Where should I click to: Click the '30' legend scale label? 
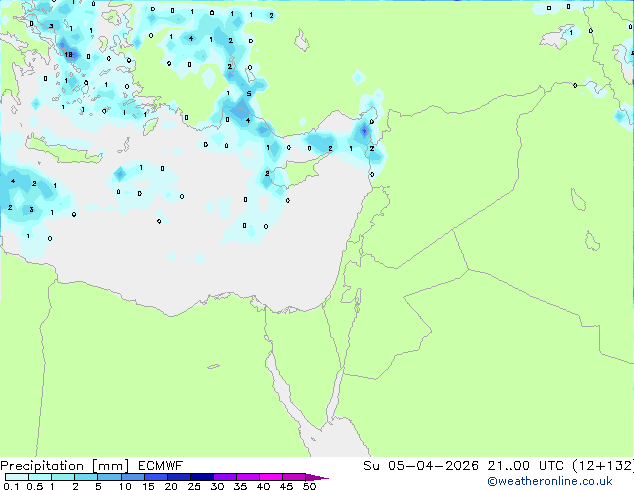(x=217, y=486)
